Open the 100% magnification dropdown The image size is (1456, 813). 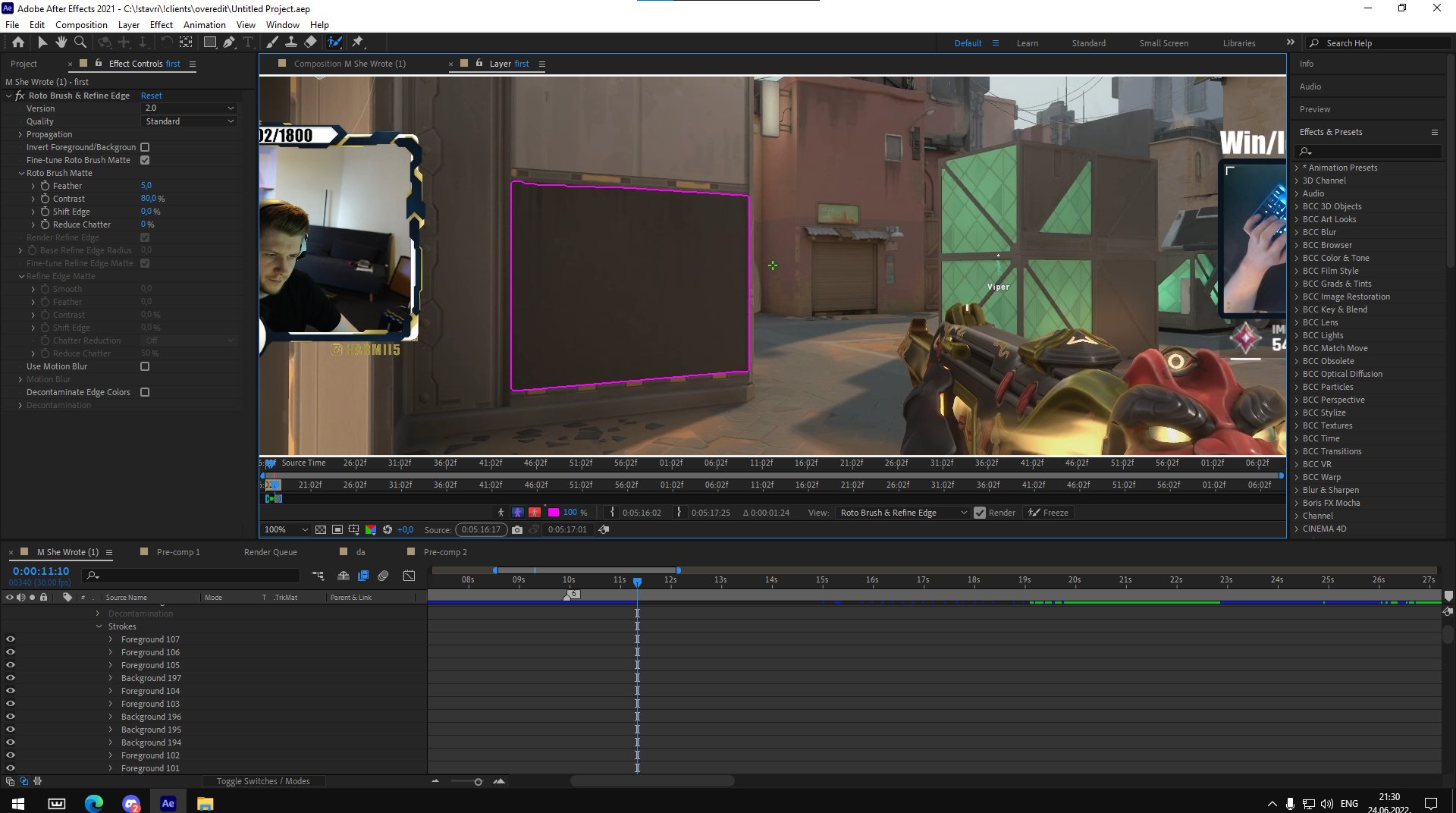coord(285,529)
